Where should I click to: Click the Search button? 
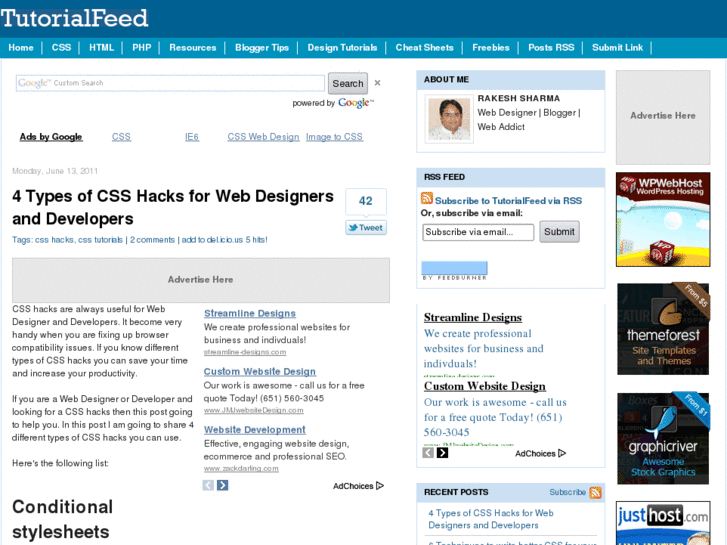tap(348, 83)
